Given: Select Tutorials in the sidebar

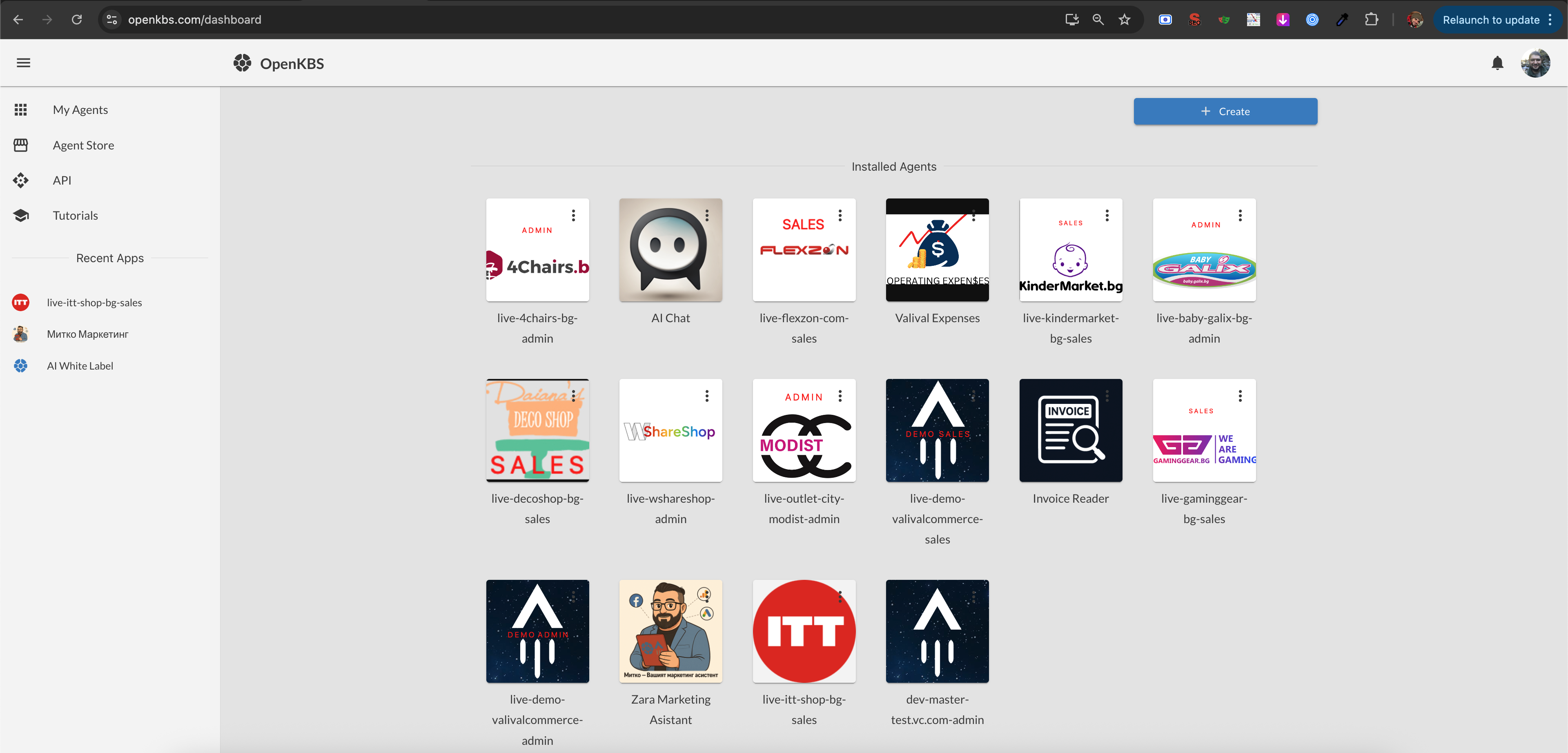Looking at the screenshot, I should [x=75, y=216].
